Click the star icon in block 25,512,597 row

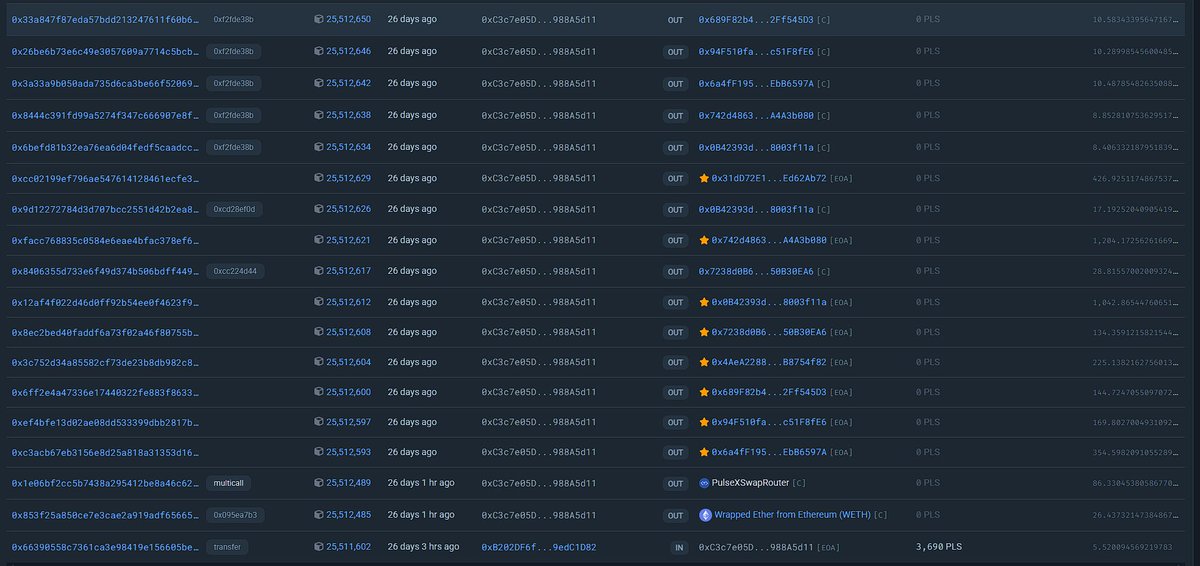(704, 422)
